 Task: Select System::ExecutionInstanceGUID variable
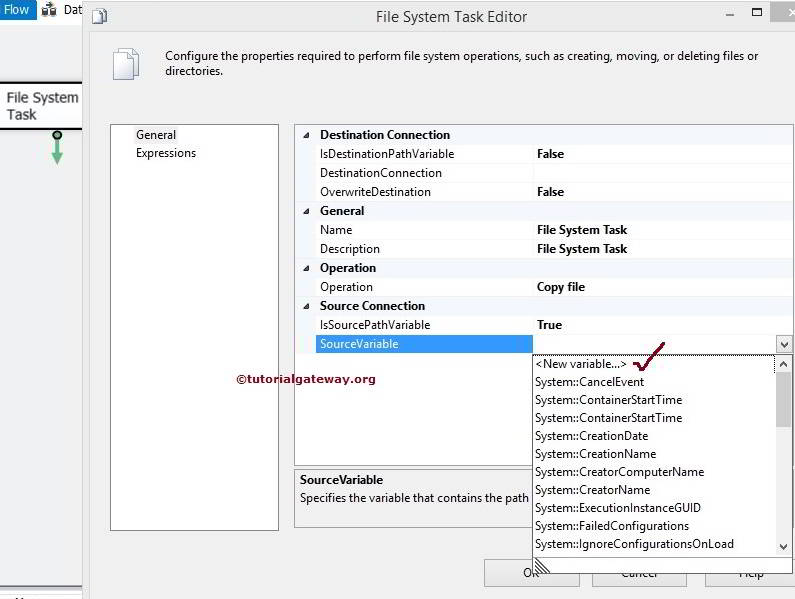coord(618,508)
